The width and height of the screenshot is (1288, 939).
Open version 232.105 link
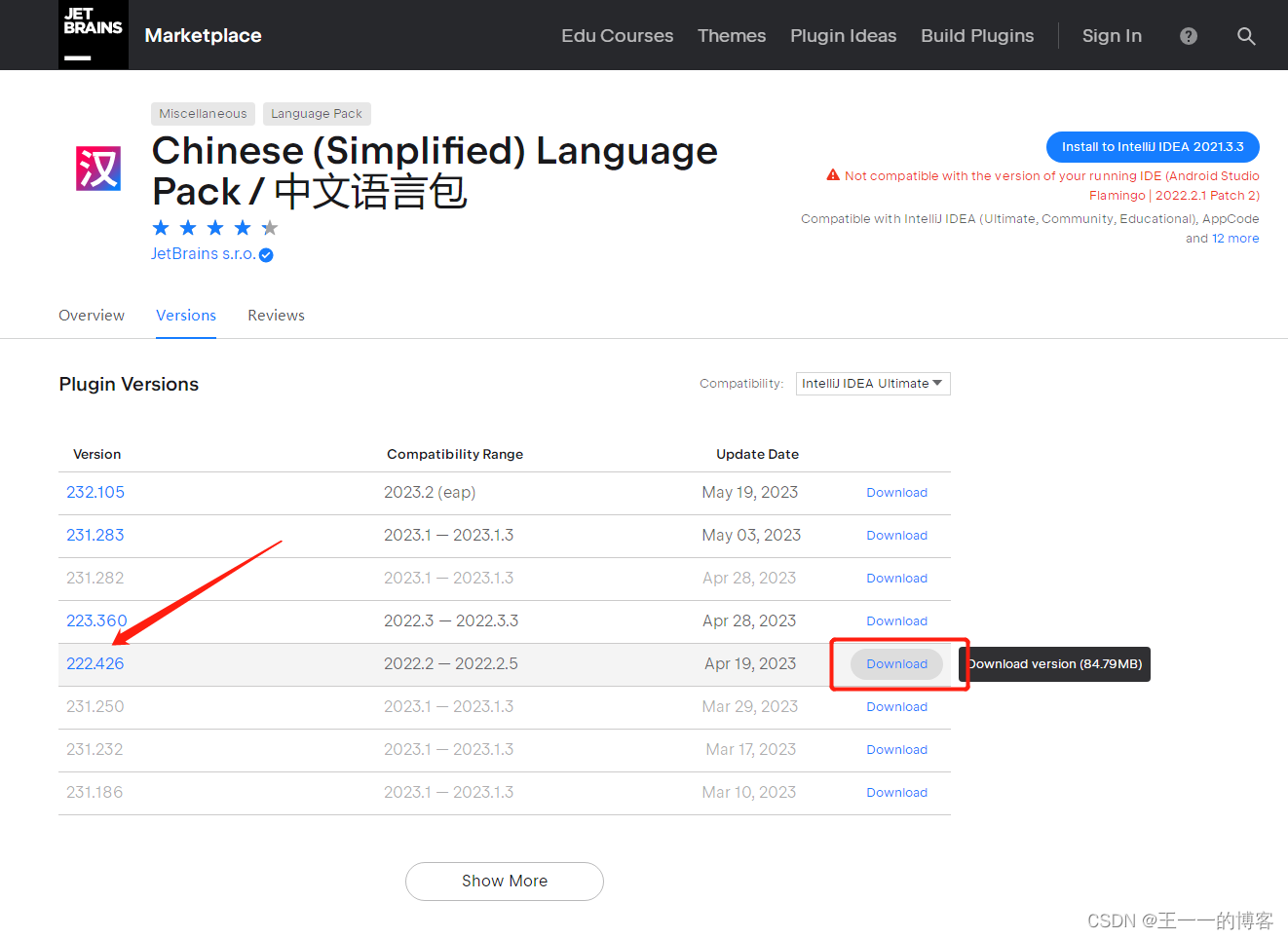pyautogui.click(x=95, y=493)
